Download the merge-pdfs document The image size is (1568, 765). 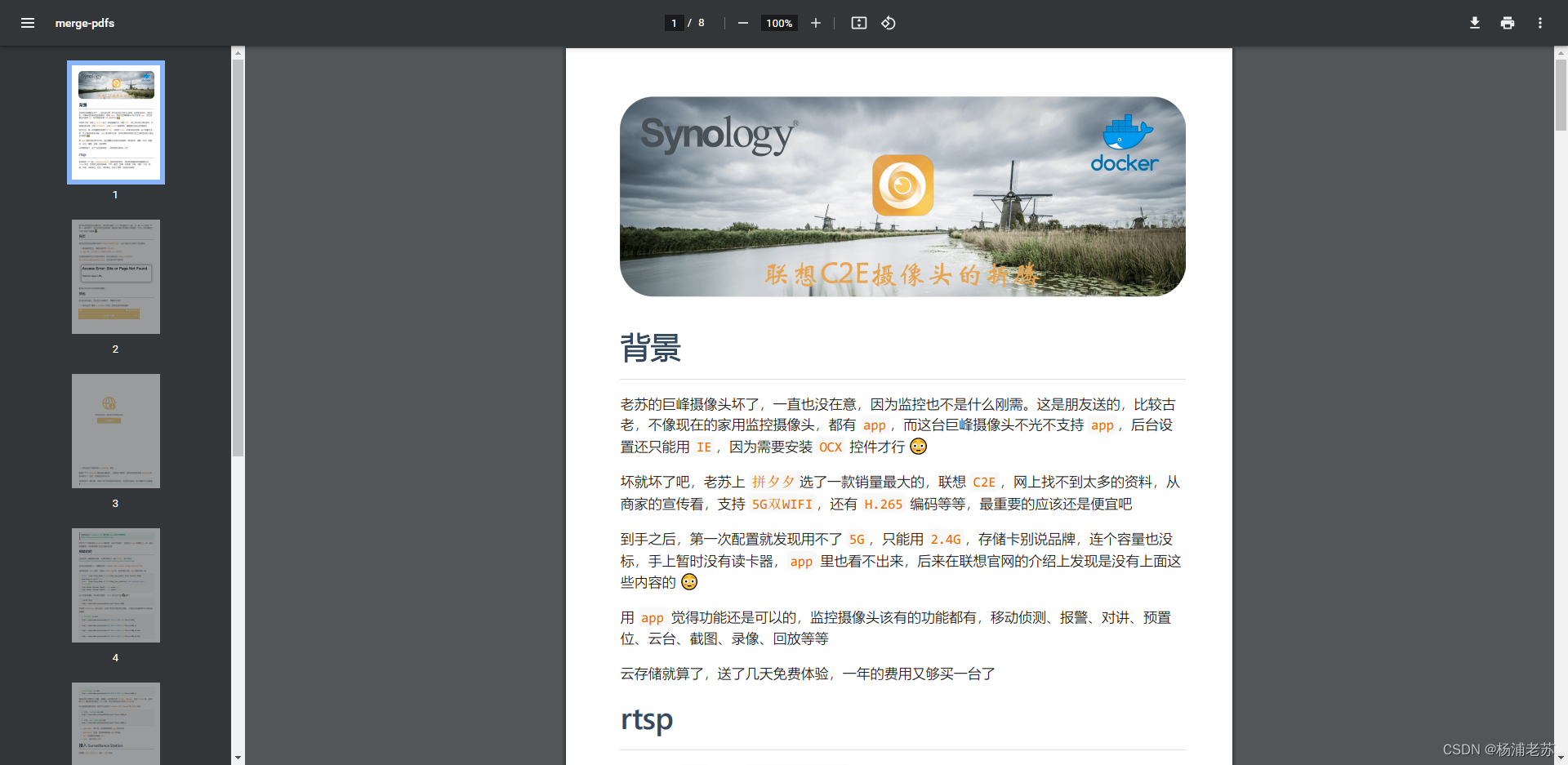[x=1475, y=23]
